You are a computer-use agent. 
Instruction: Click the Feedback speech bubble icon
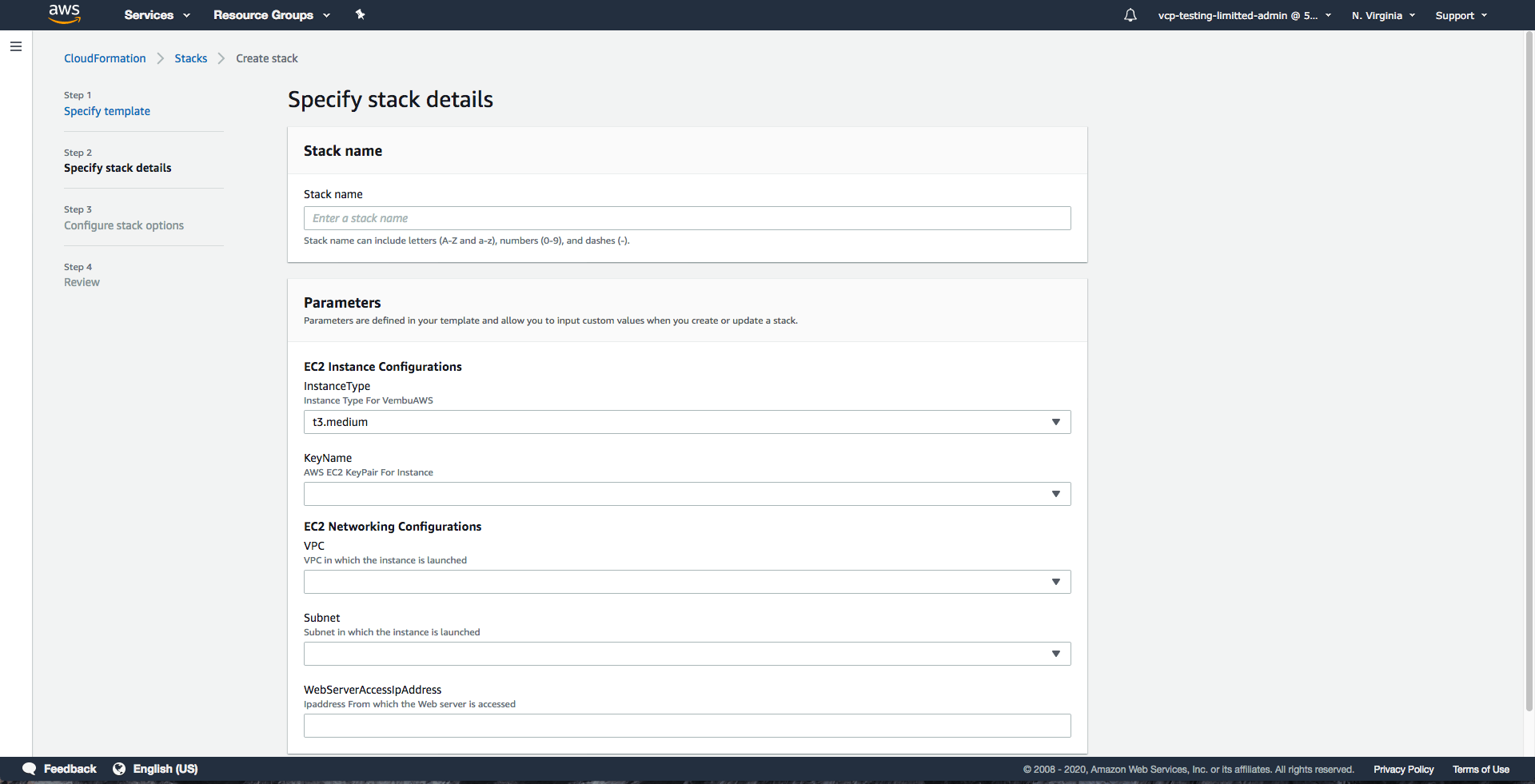[x=30, y=769]
